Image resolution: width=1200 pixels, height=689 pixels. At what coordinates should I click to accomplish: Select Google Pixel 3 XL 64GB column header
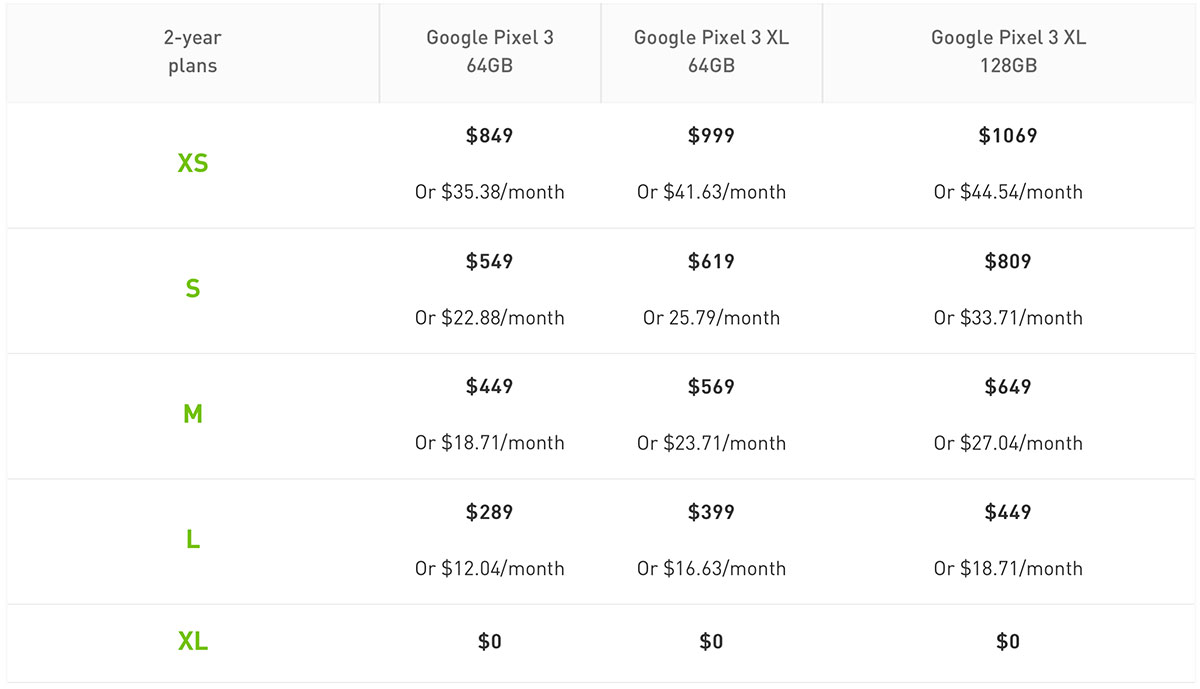(x=711, y=52)
